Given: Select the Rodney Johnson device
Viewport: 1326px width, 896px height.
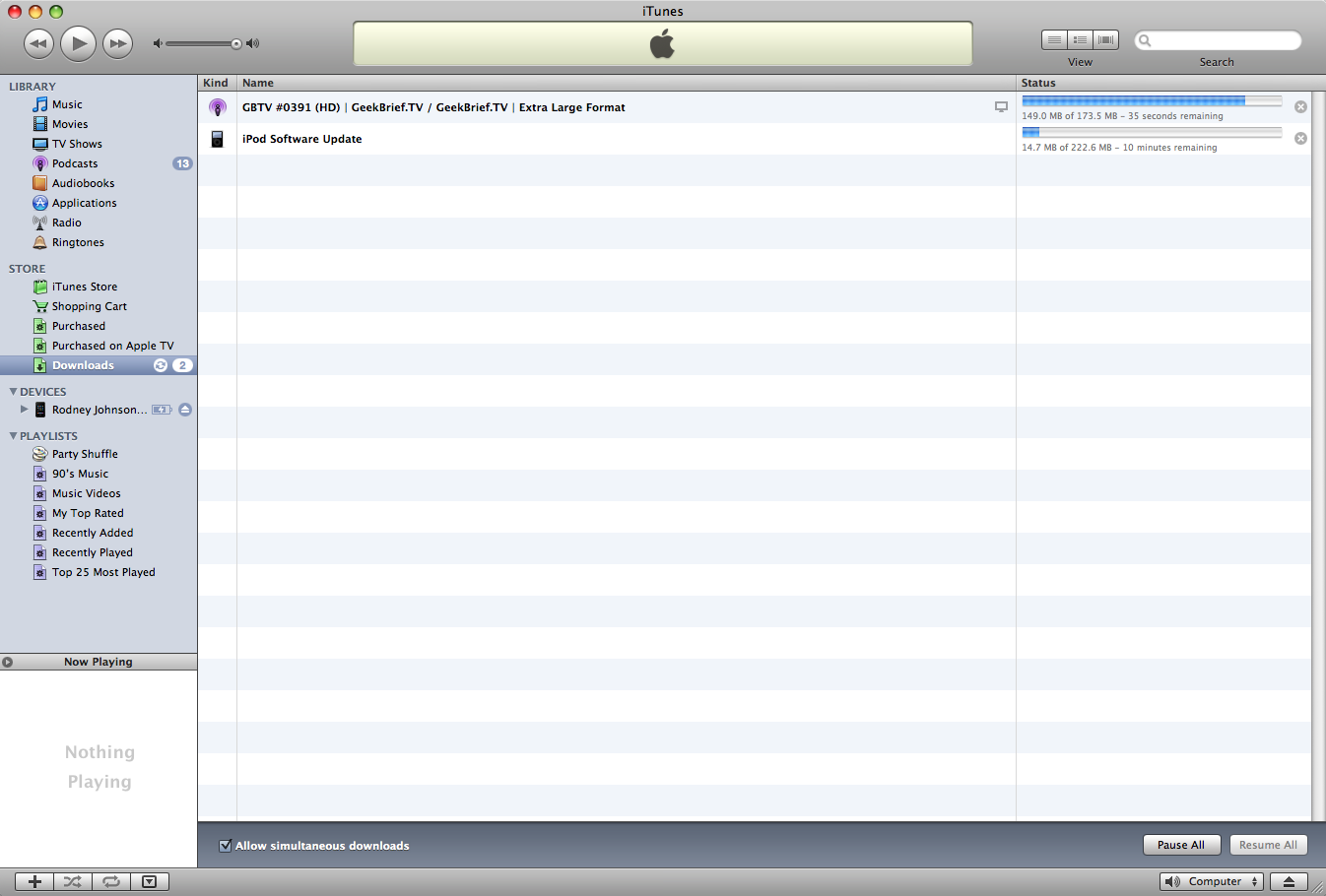Looking at the screenshot, I should 99,410.
